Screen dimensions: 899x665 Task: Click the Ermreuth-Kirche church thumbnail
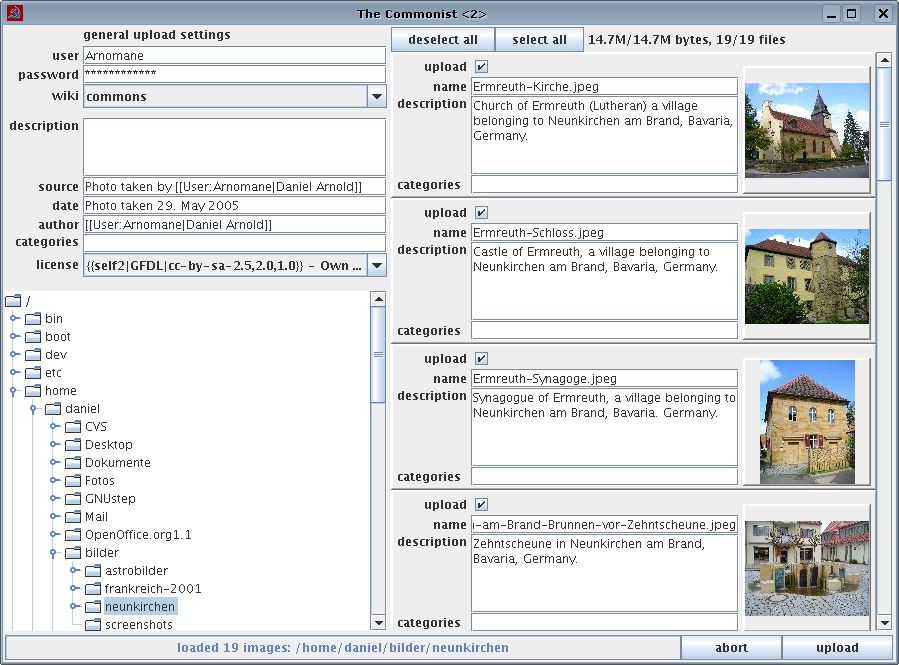pyautogui.click(x=807, y=129)
